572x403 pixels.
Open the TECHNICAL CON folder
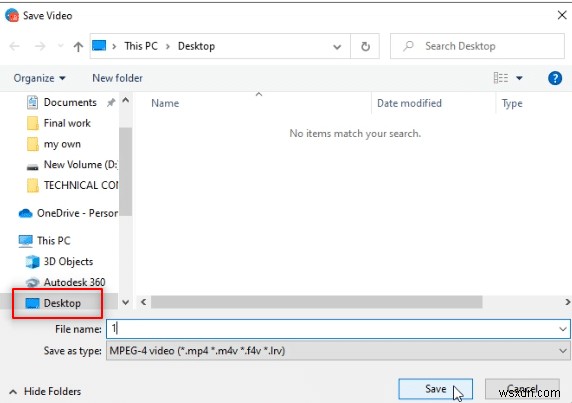click(81, 185)
